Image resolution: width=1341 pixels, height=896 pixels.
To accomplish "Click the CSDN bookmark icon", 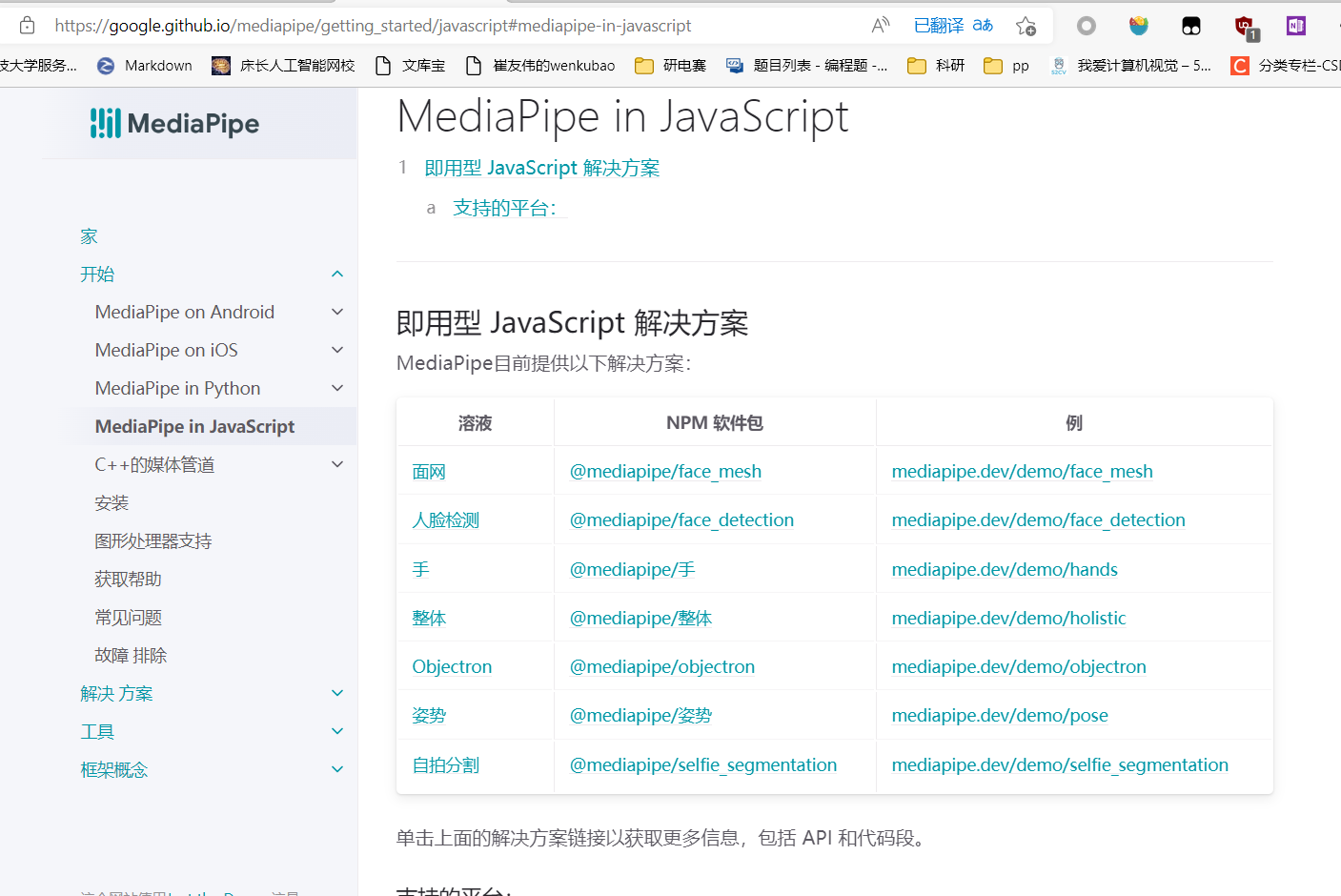I will click(x=1239, y=66).
